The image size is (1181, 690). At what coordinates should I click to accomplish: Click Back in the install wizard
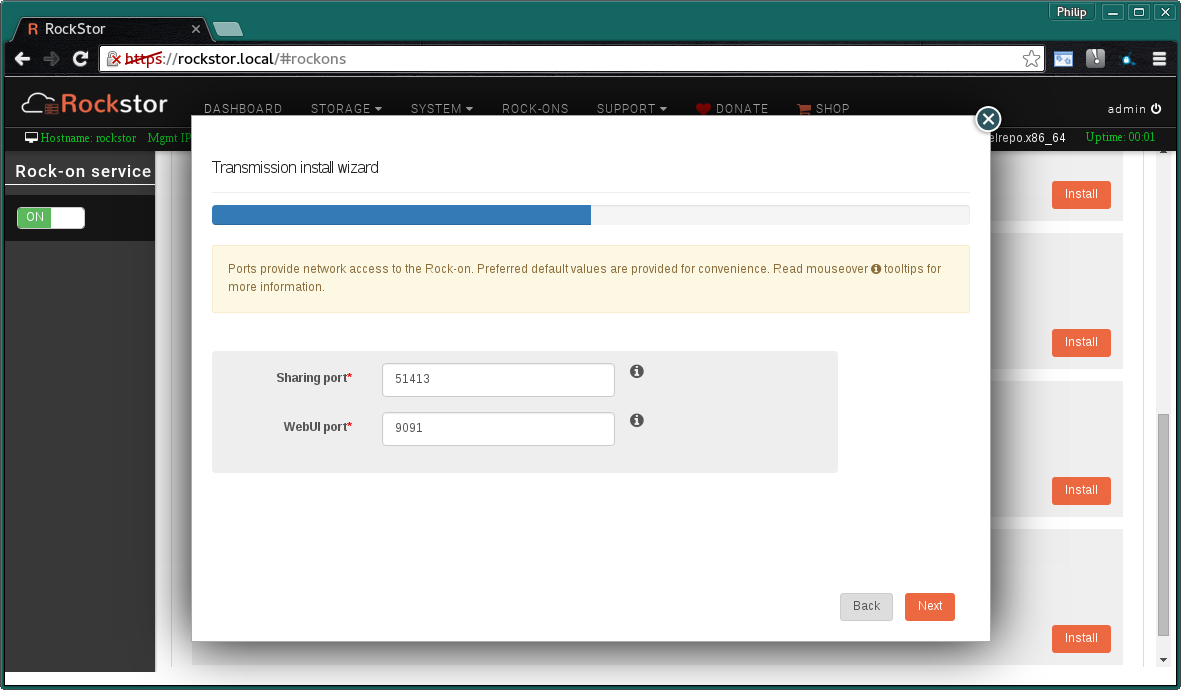tap(866, 606)
